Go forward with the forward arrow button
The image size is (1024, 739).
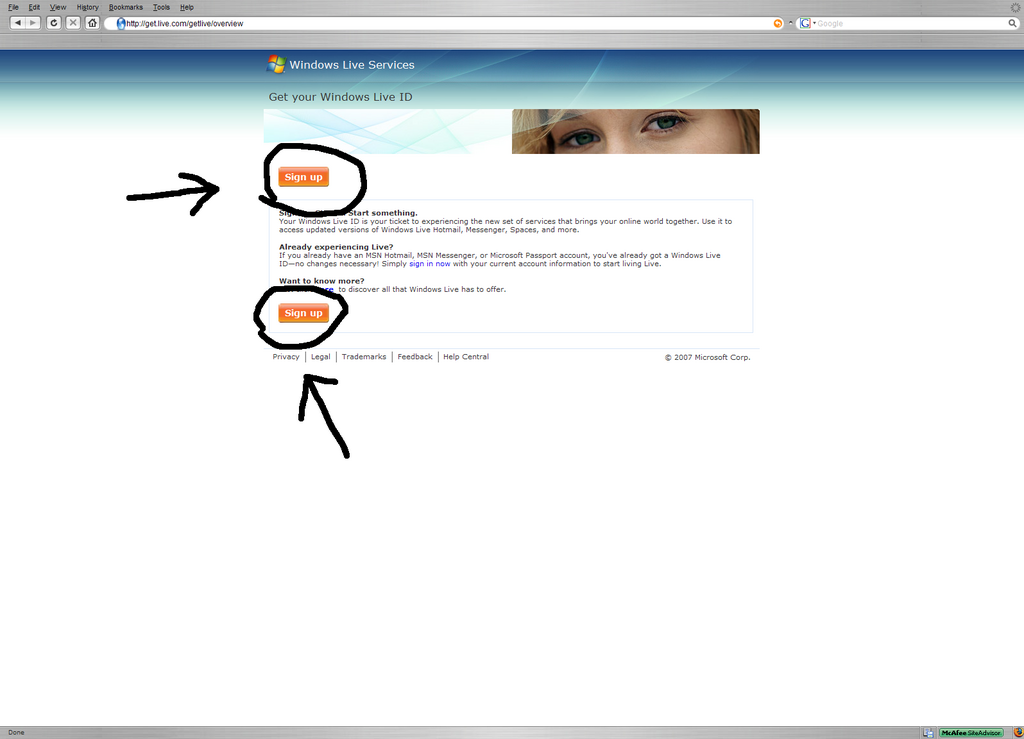point(33,23)
